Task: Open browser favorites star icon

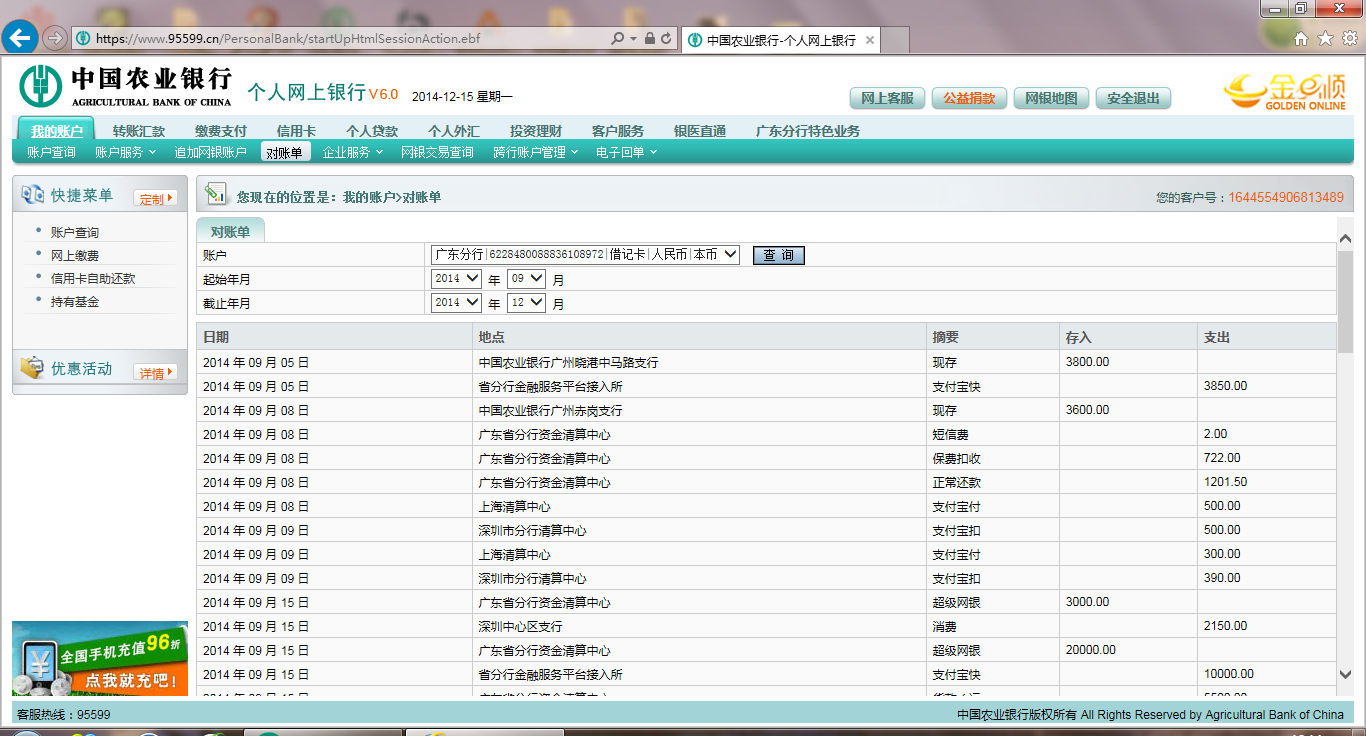Action: click(1325, 39)
